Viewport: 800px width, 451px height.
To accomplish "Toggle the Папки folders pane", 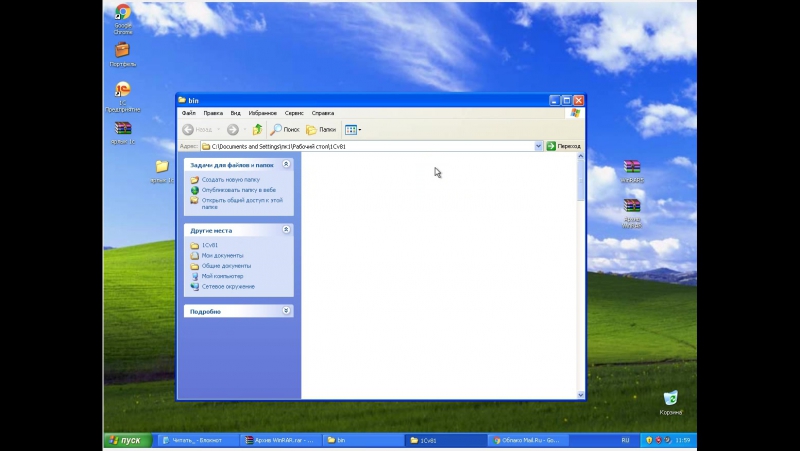I will click(320, 130).
